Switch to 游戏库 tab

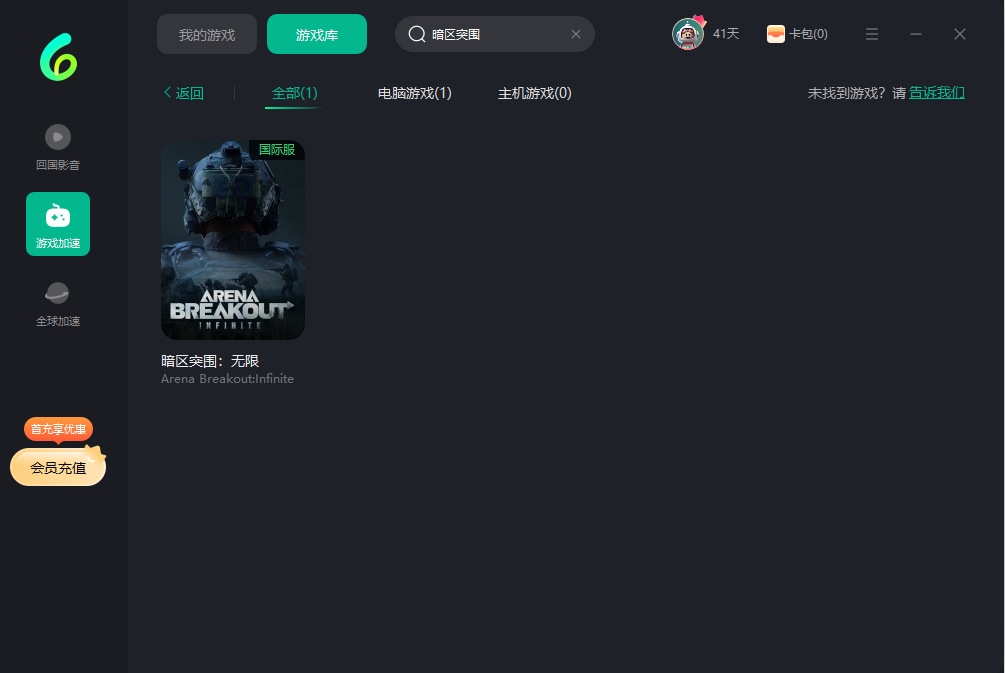pos(317,34)
